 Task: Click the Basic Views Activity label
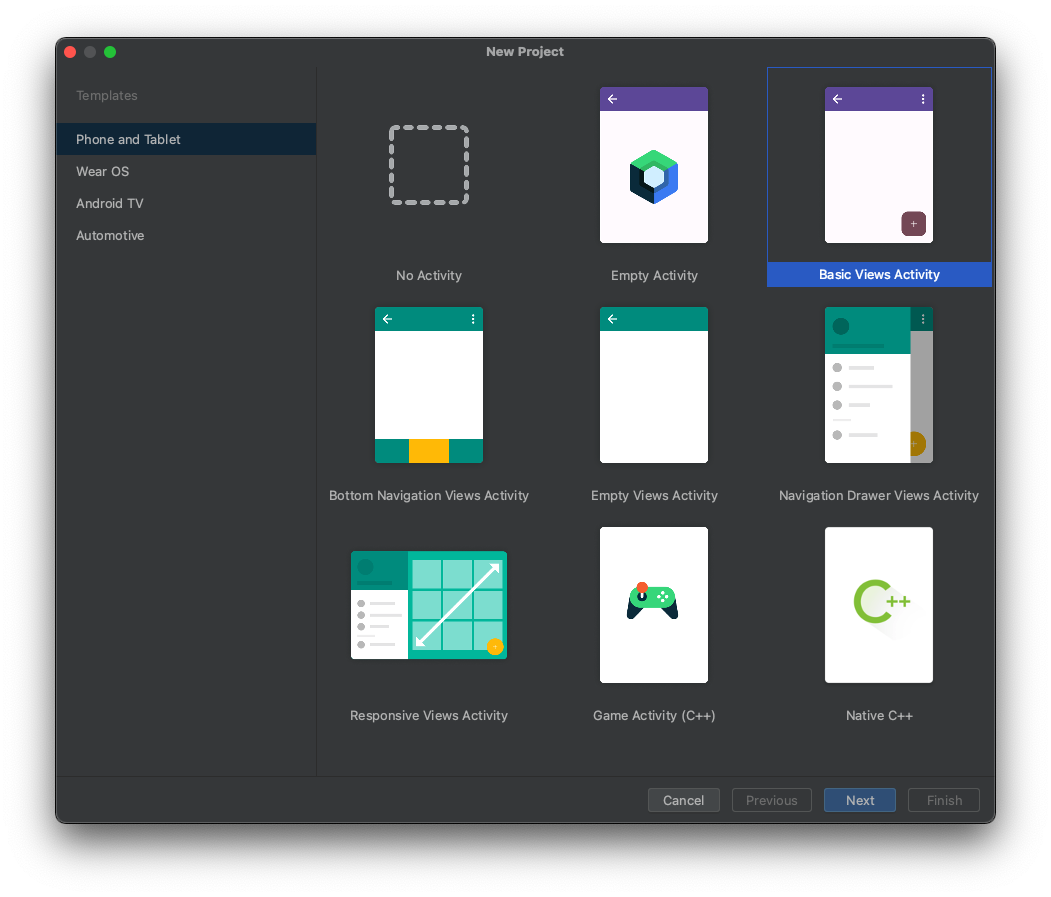[879, 274]
